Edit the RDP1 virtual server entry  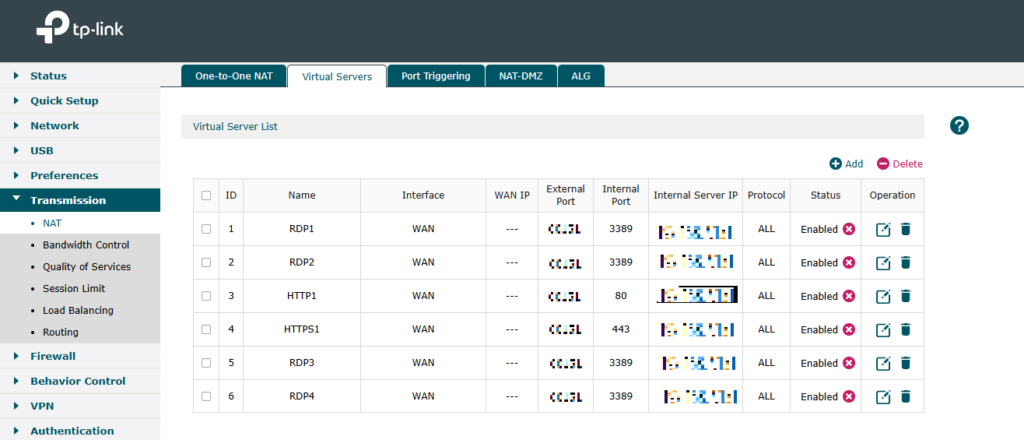tap(883, 230)
